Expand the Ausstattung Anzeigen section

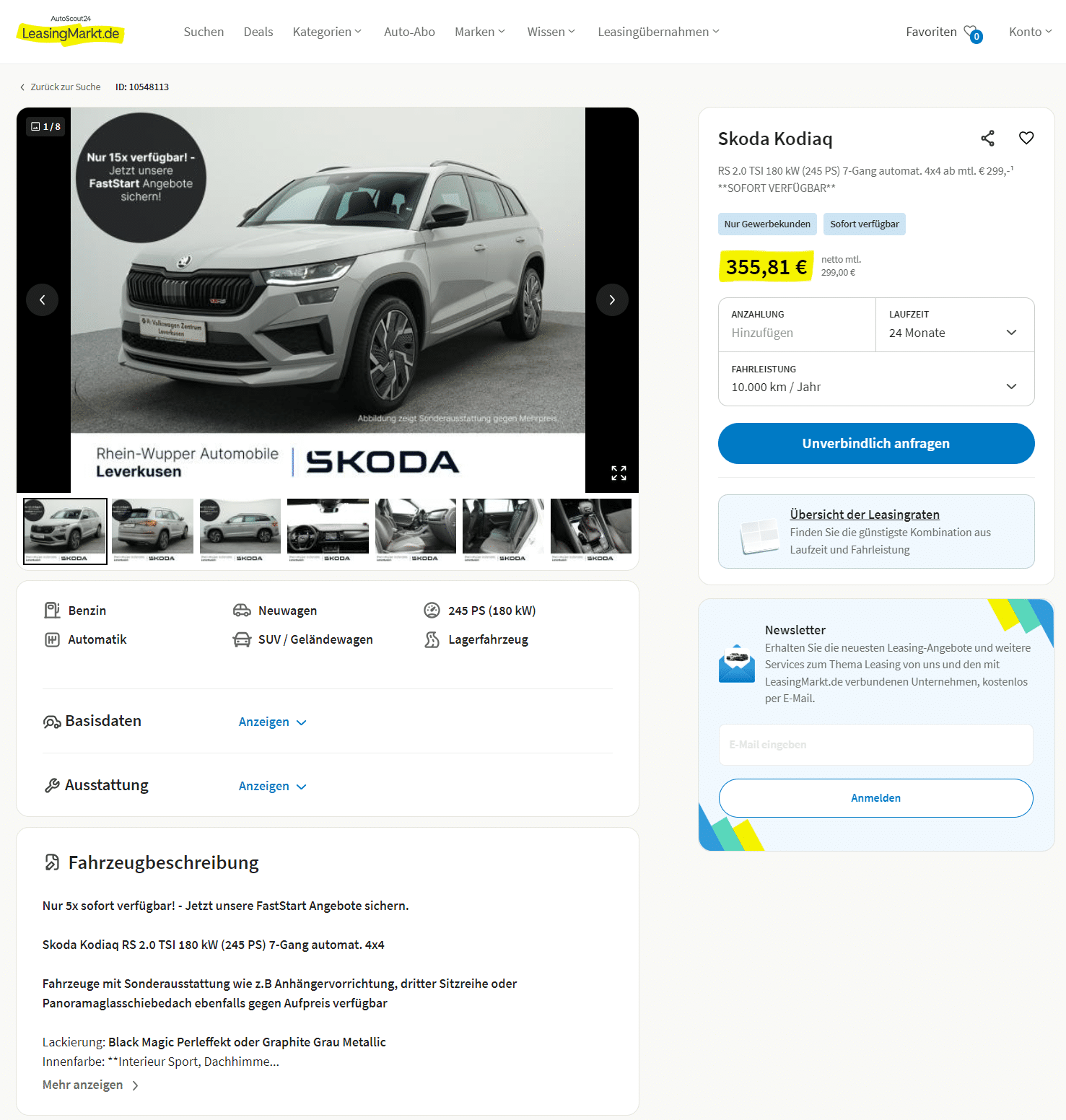[x=273, y=786]
